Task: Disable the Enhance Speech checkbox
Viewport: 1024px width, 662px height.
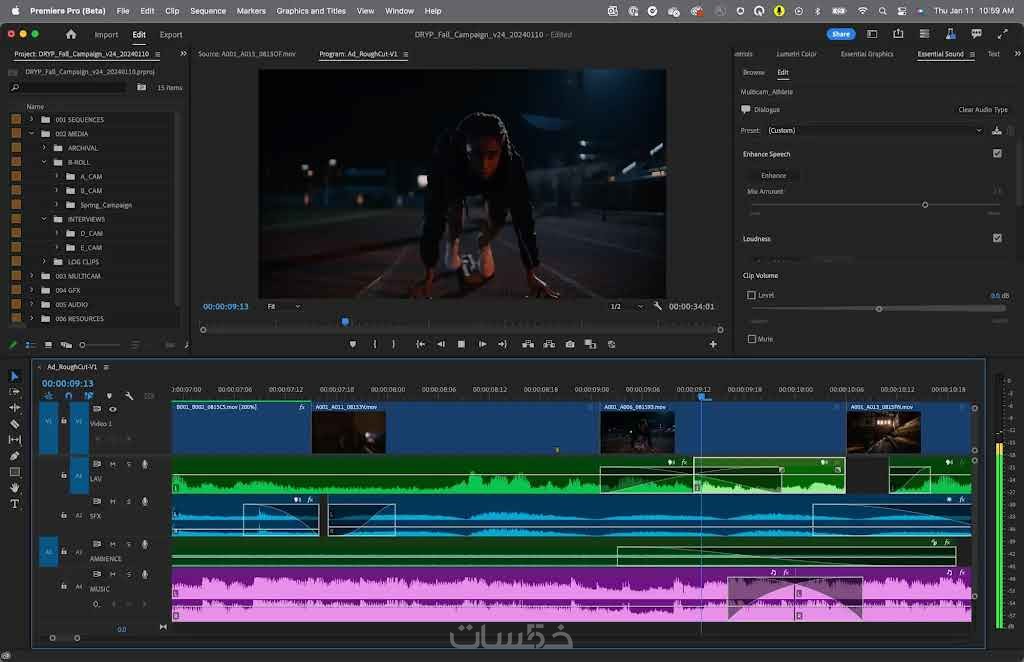Action: coord(997,154)
